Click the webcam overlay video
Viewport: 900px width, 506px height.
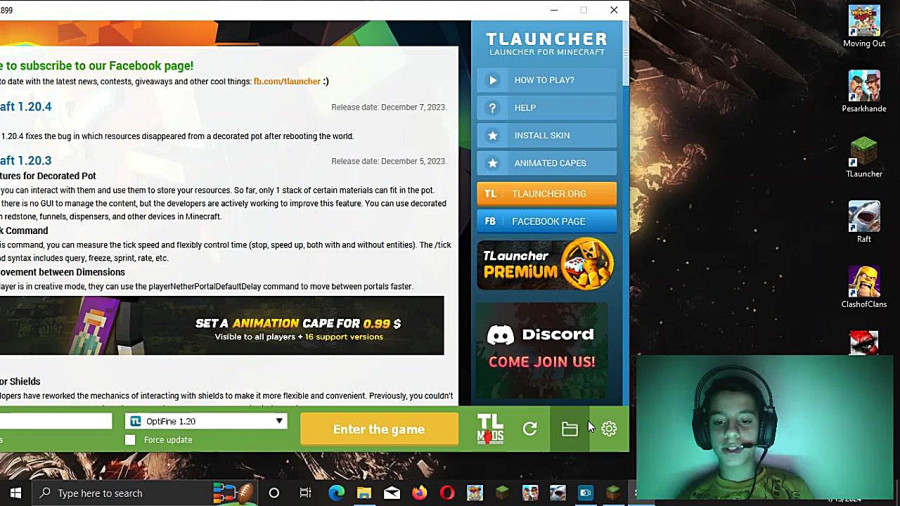click(765, 427)
